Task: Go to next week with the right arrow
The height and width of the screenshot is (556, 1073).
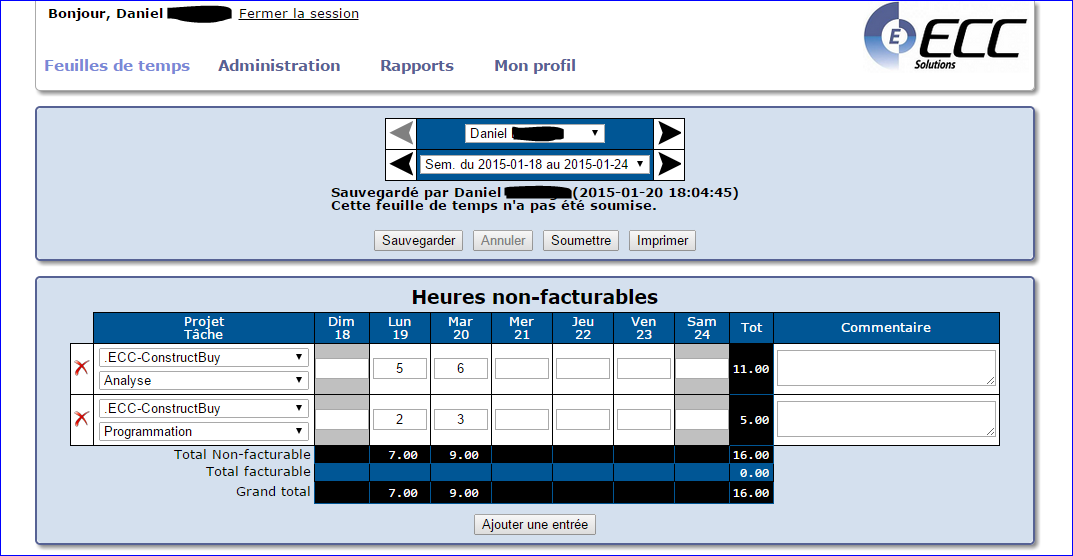Action: (669, 164)
